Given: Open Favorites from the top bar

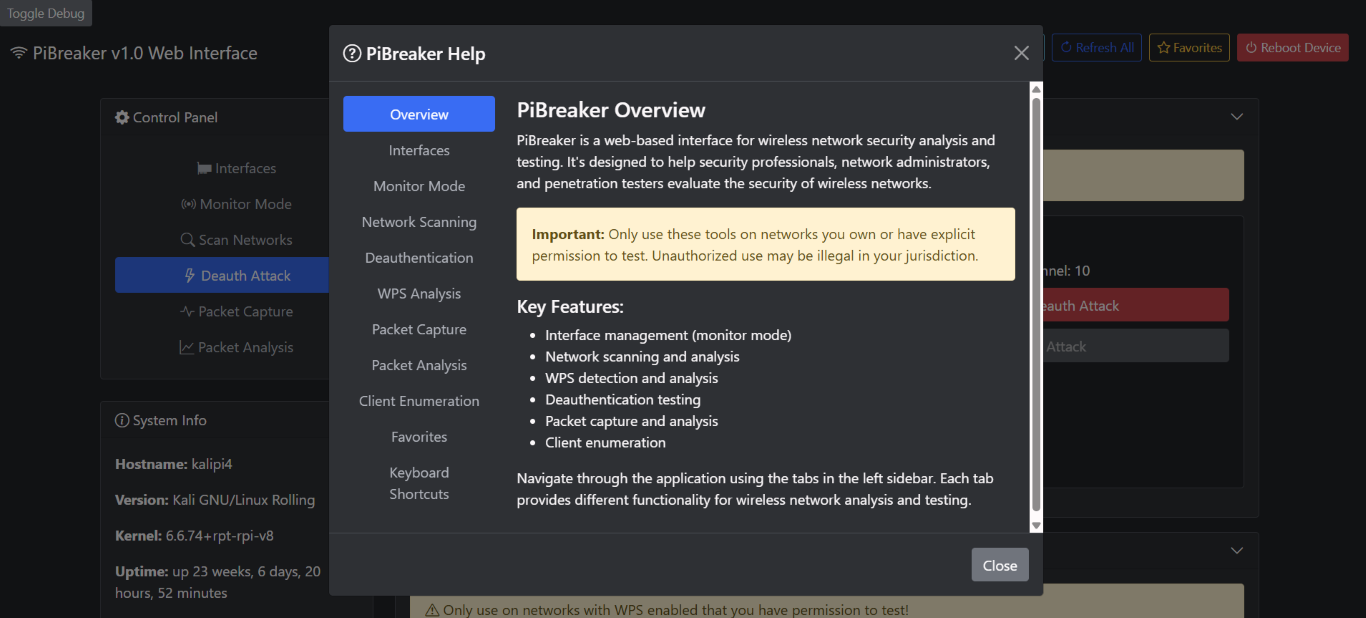Looking at the screenshot, I should (1189, 47).
